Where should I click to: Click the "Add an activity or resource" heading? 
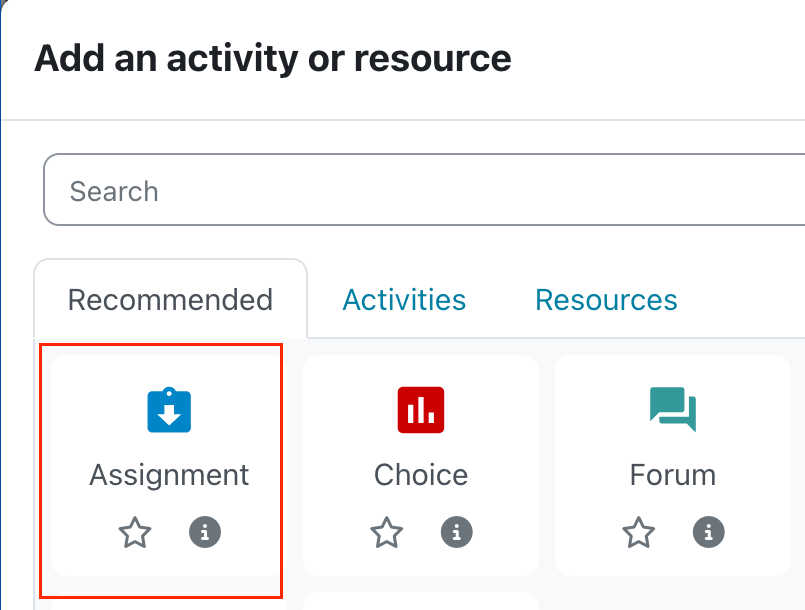click(272, 58)
